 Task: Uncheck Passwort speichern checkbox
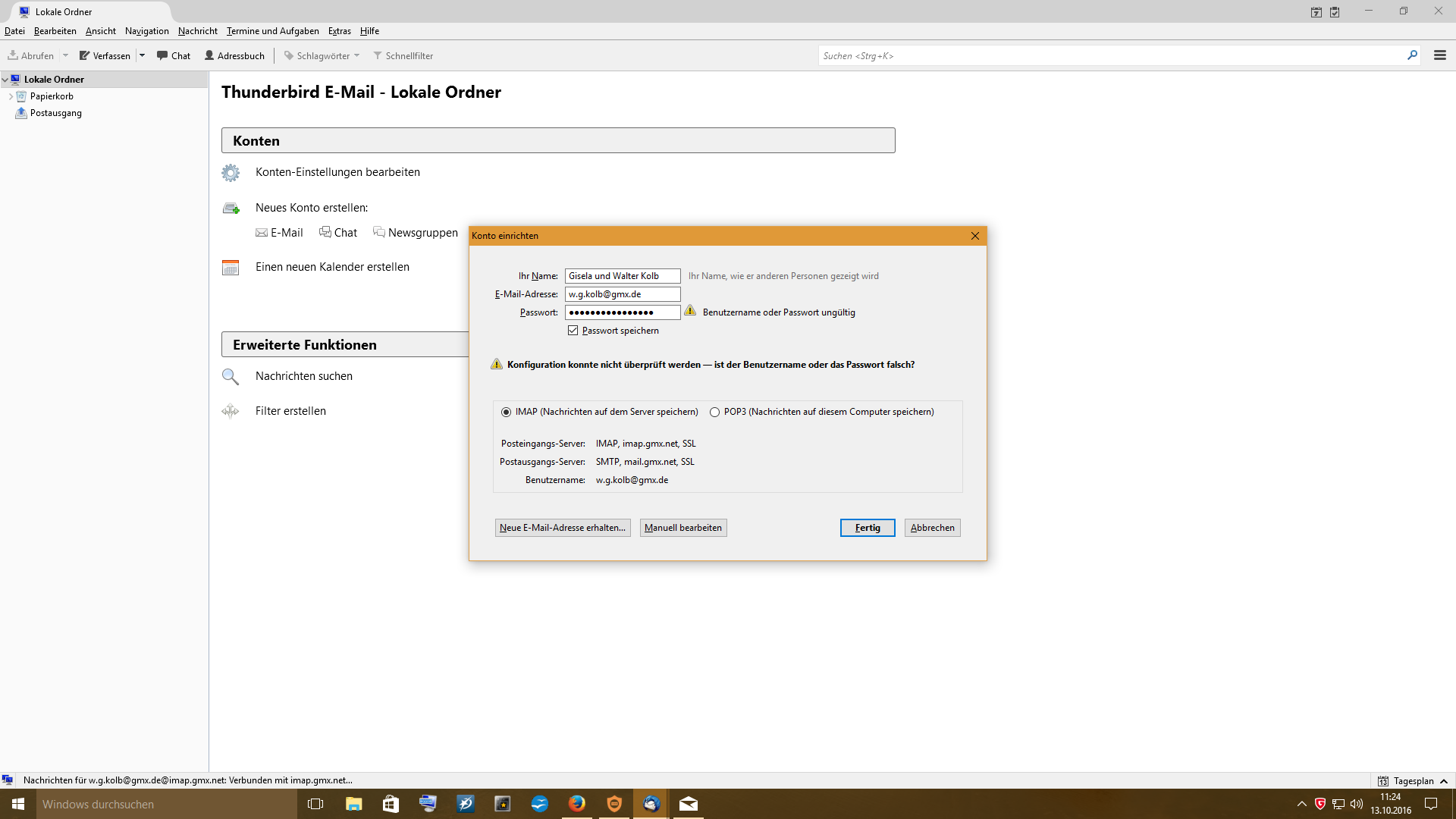tap(573, 331)
